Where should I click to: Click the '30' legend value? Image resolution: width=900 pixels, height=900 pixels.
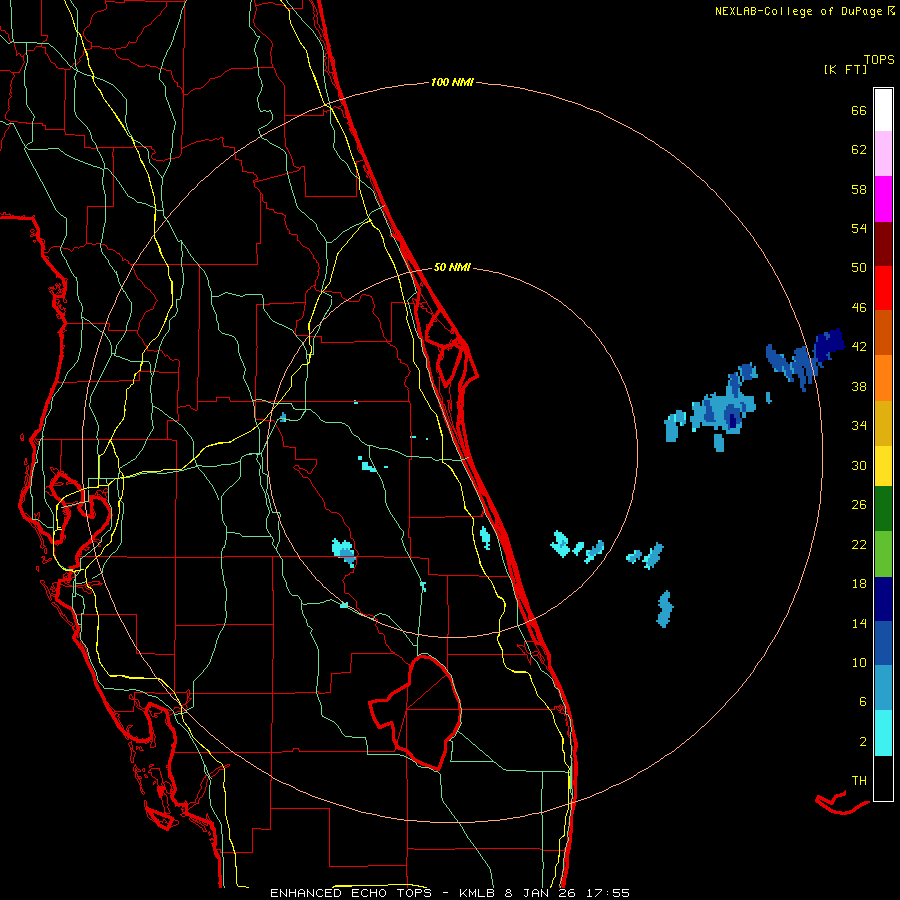click(x=859, y=465)
